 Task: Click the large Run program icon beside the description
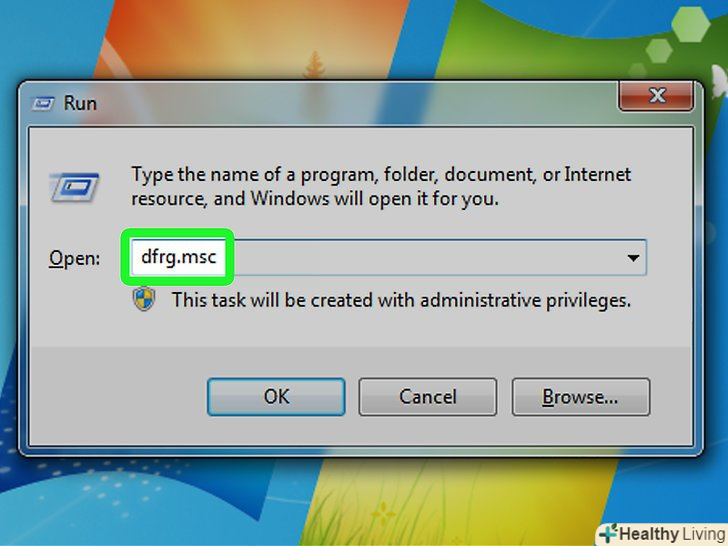point(74,187)
